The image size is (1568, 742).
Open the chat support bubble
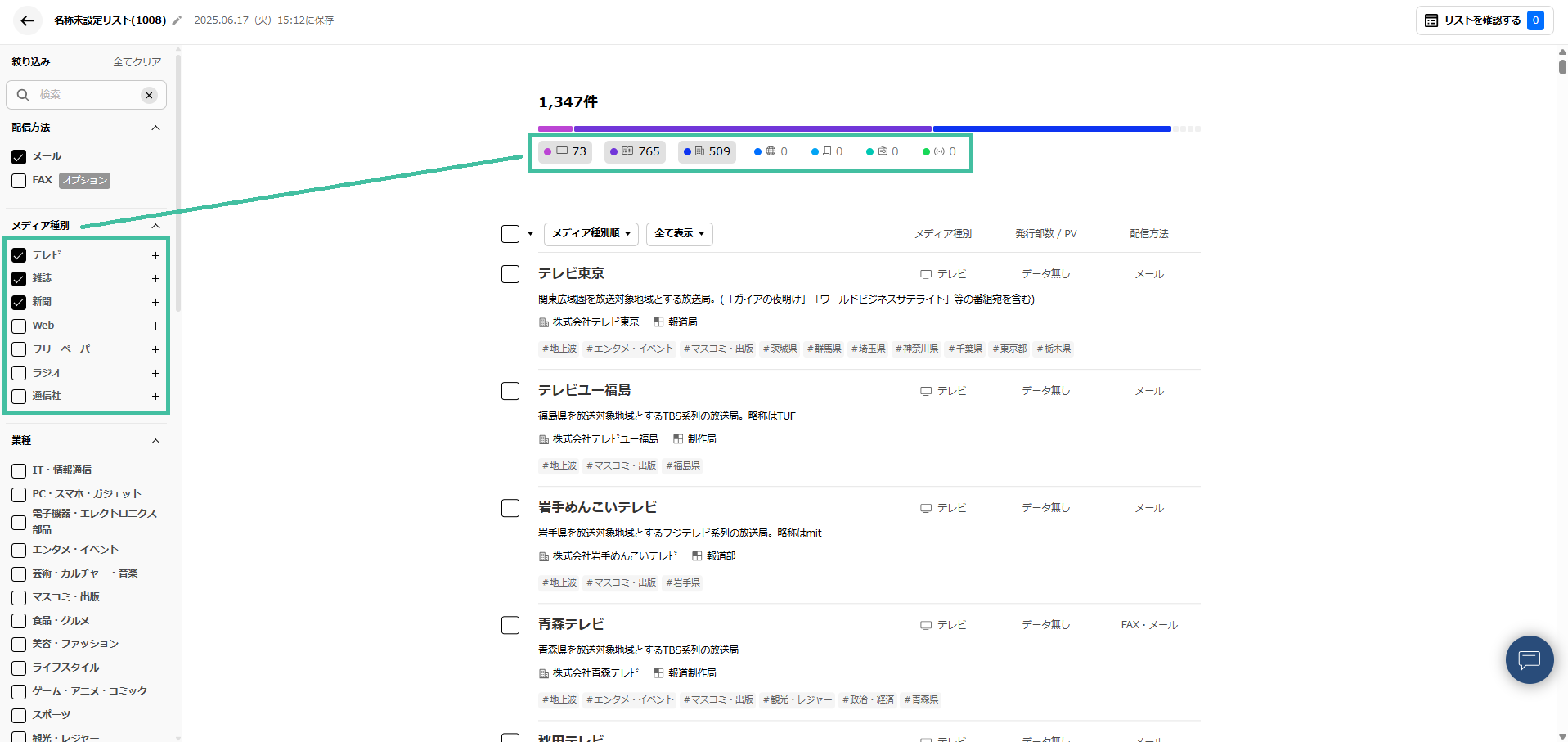[x=1529, y=659]
